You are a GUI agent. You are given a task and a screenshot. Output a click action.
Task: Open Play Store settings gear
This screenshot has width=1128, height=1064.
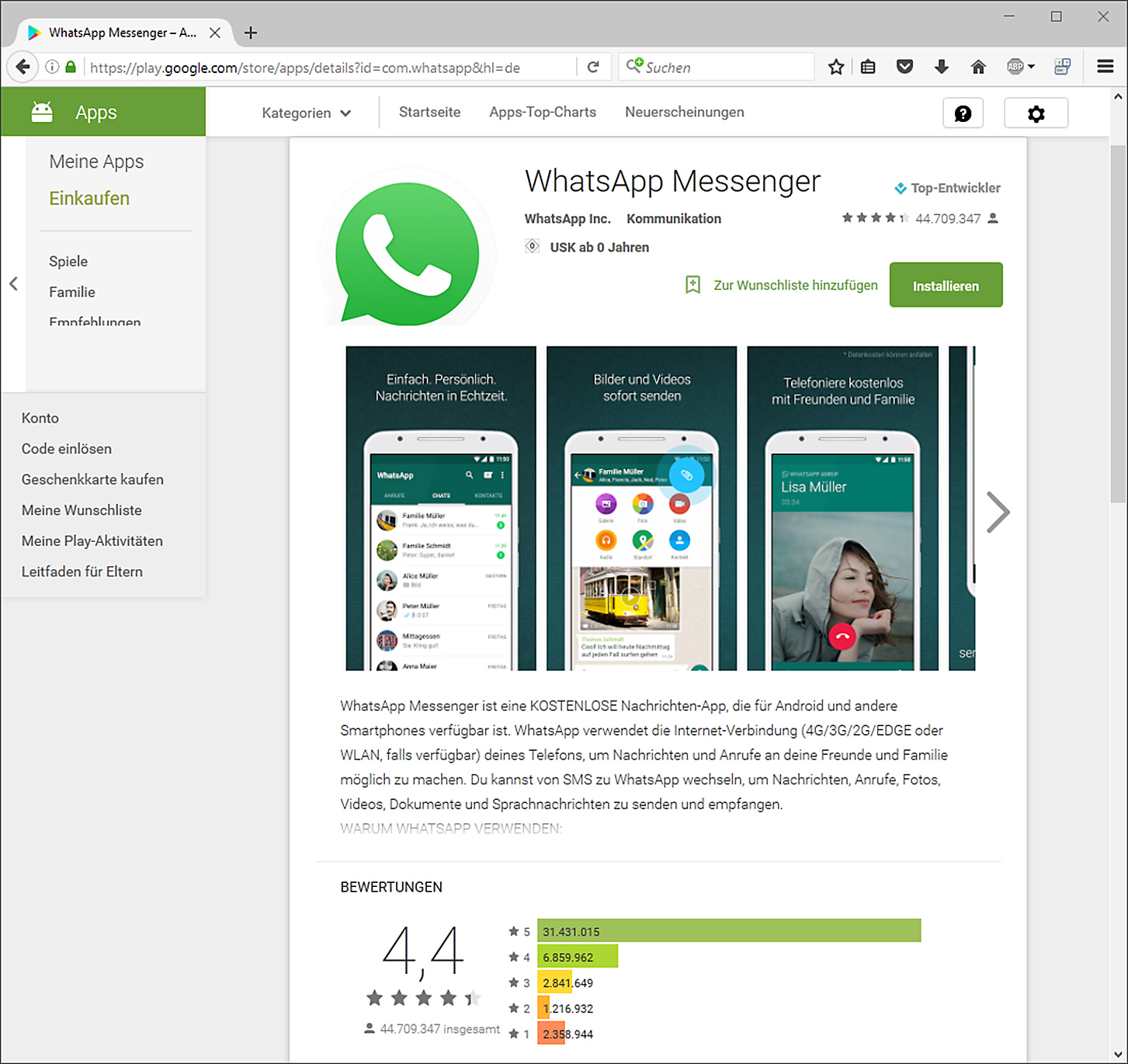point(1036,113)
